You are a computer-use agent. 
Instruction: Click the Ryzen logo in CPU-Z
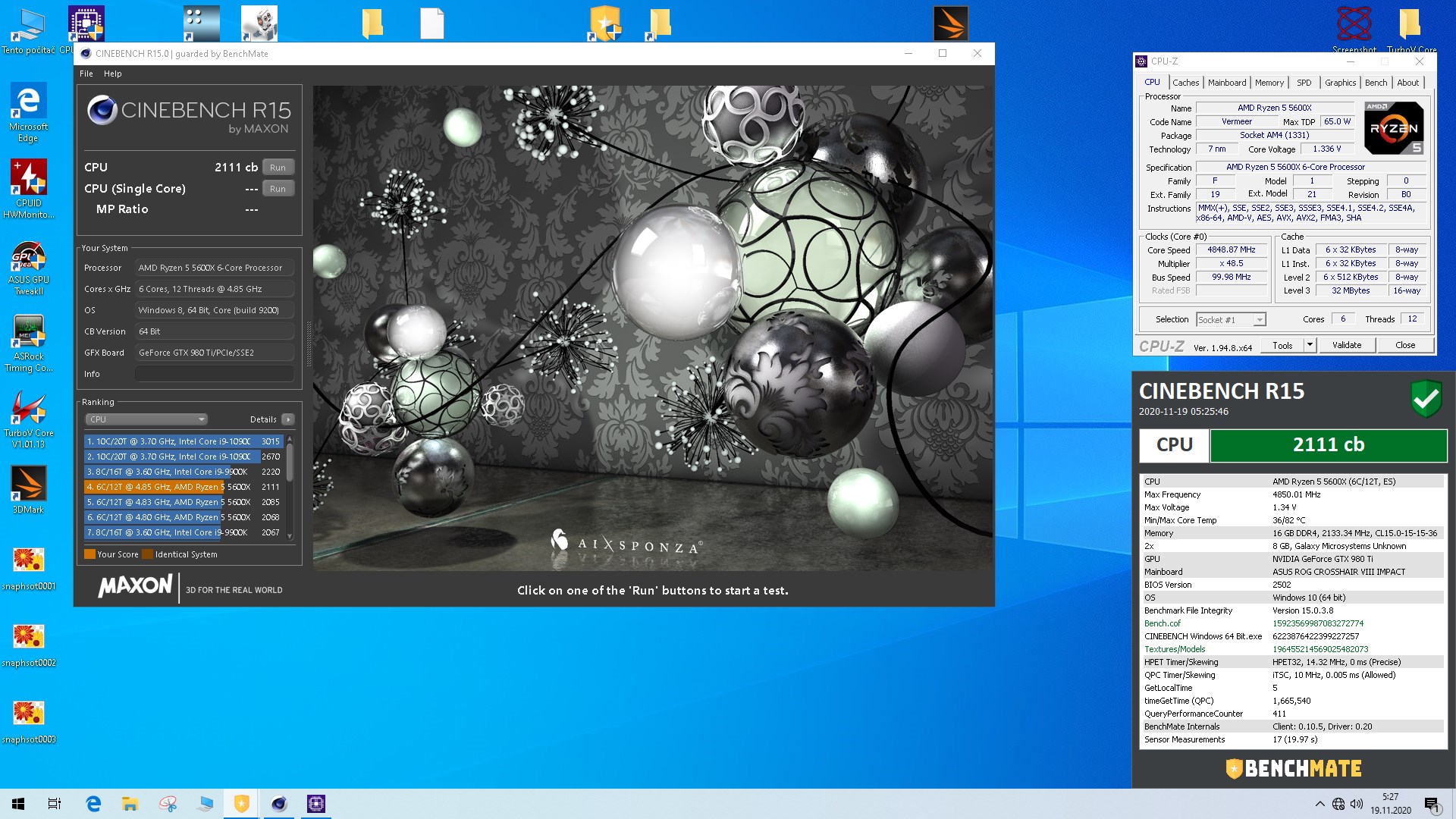coord(1393,128)
